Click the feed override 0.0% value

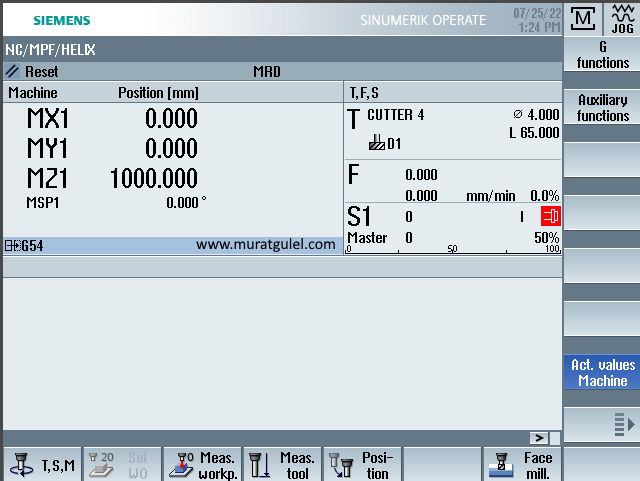point(544,196)
